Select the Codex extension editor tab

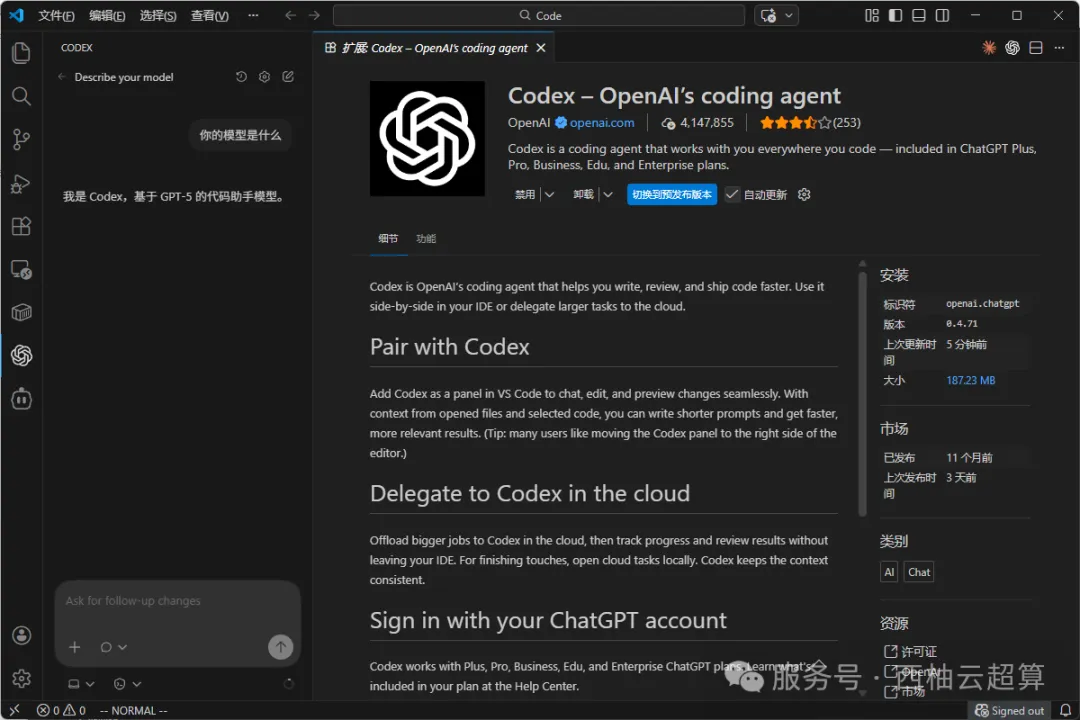pyautogui.click(x=435, y=48)
